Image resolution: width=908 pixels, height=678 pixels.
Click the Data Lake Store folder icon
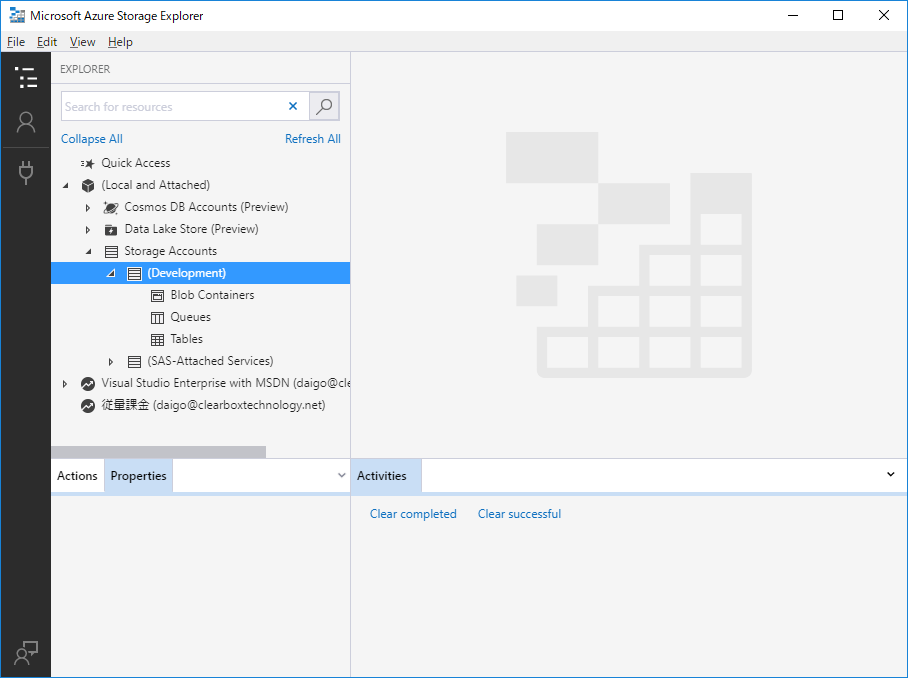pos(111,229)
